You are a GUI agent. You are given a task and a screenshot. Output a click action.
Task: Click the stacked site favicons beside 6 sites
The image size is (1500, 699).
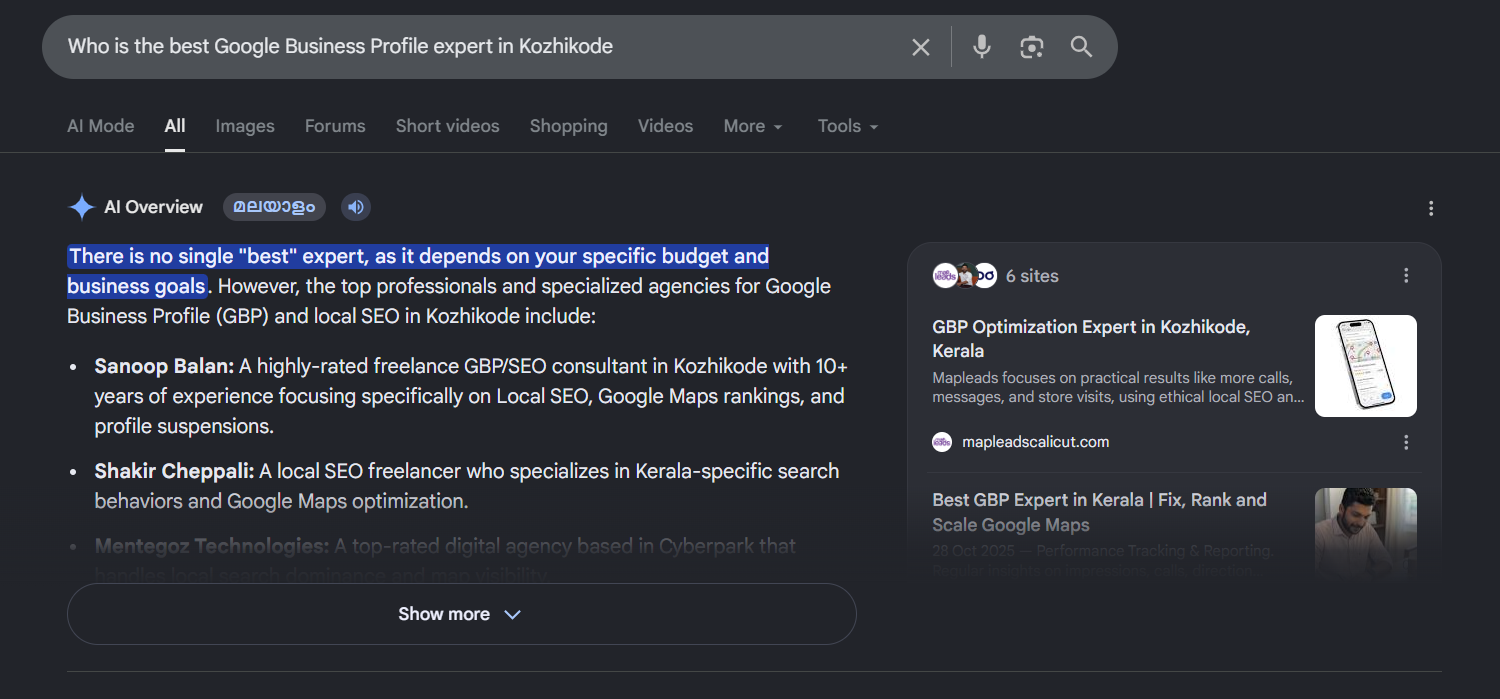point(964,275)
